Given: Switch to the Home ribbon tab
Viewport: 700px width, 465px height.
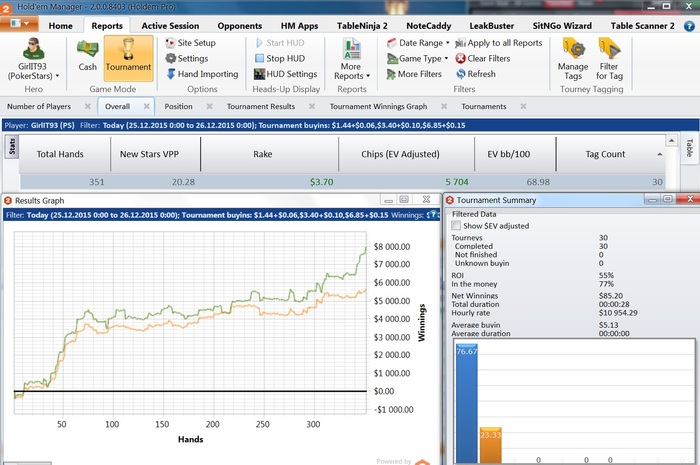Looking at the screenshot, I should (61, 26).
